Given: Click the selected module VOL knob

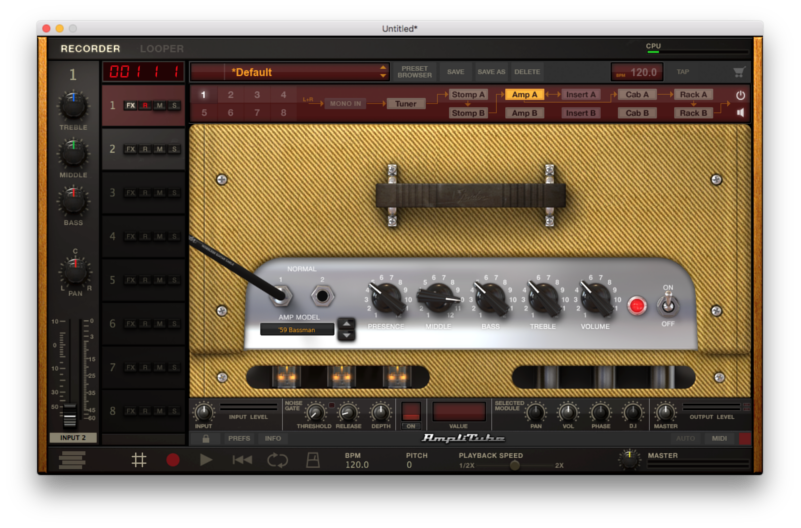Looking at the screenshot, I should [568, 413].
